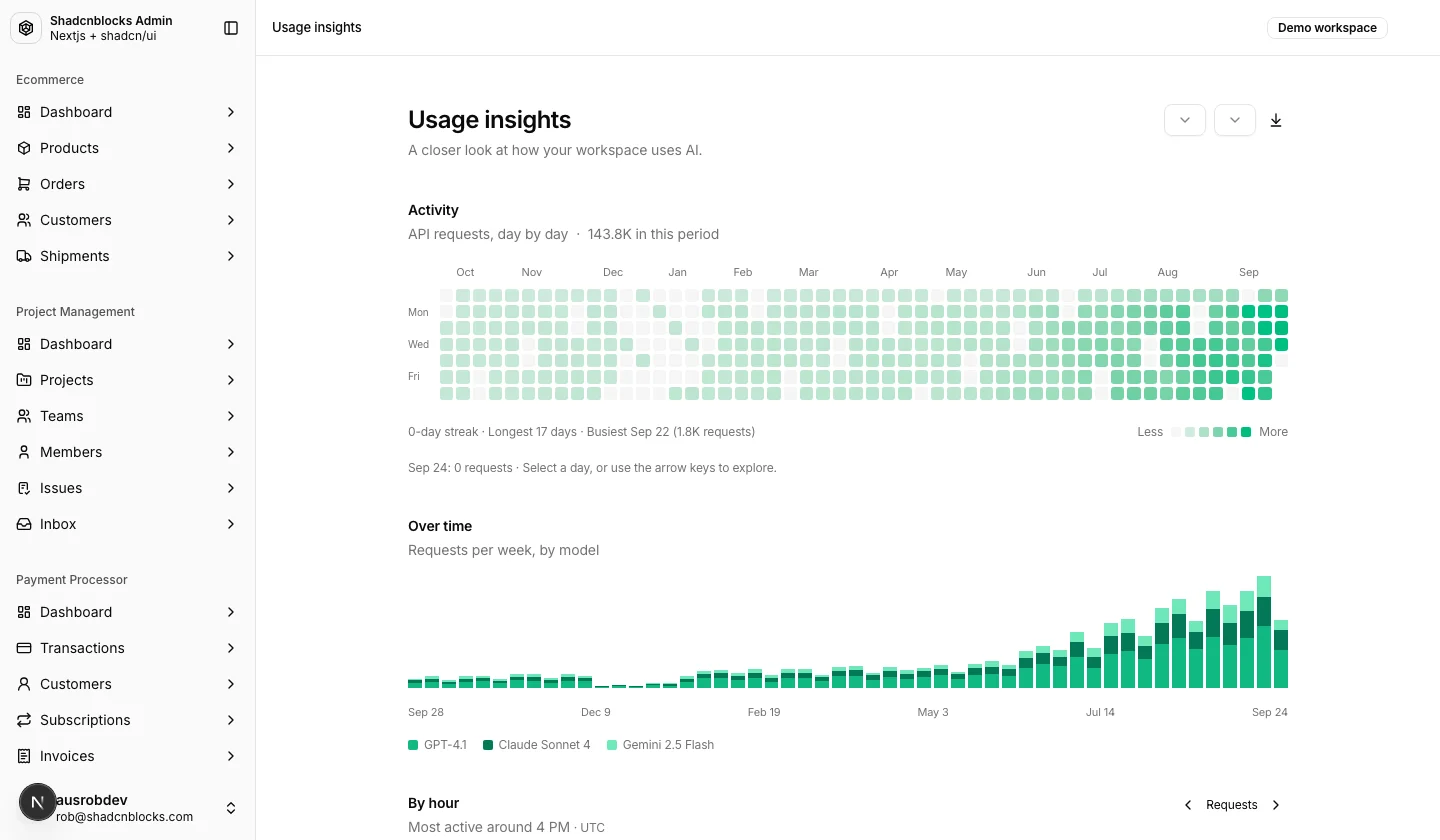Screen dimensions: 1440x840
Task: Click the "Longest 17 days" streak text
Action: click(x=532, y=432)
